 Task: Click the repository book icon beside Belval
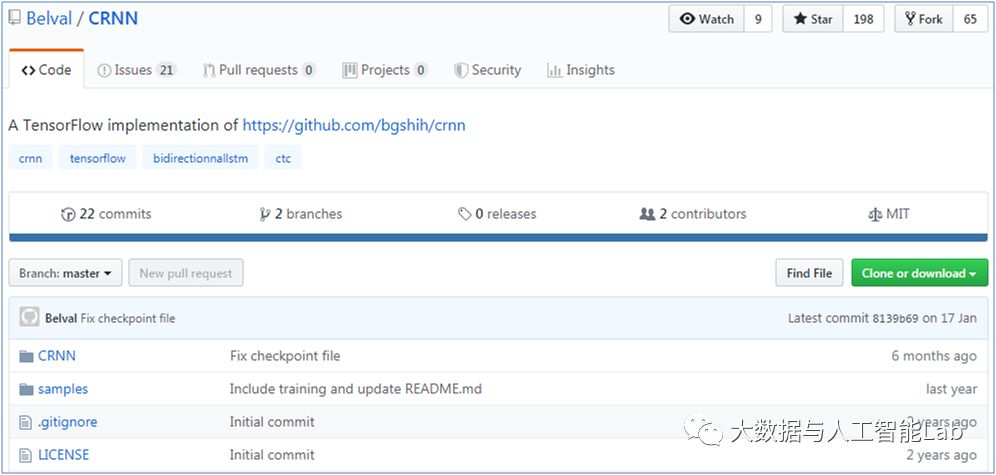(x=14, y=17)
